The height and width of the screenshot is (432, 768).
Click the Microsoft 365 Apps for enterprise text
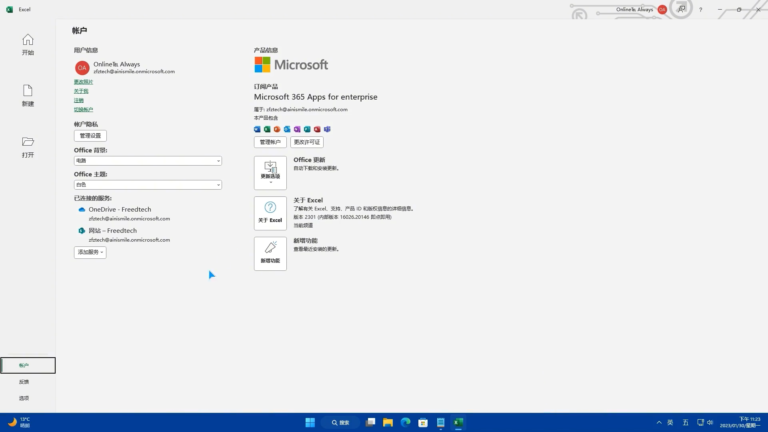315,97
